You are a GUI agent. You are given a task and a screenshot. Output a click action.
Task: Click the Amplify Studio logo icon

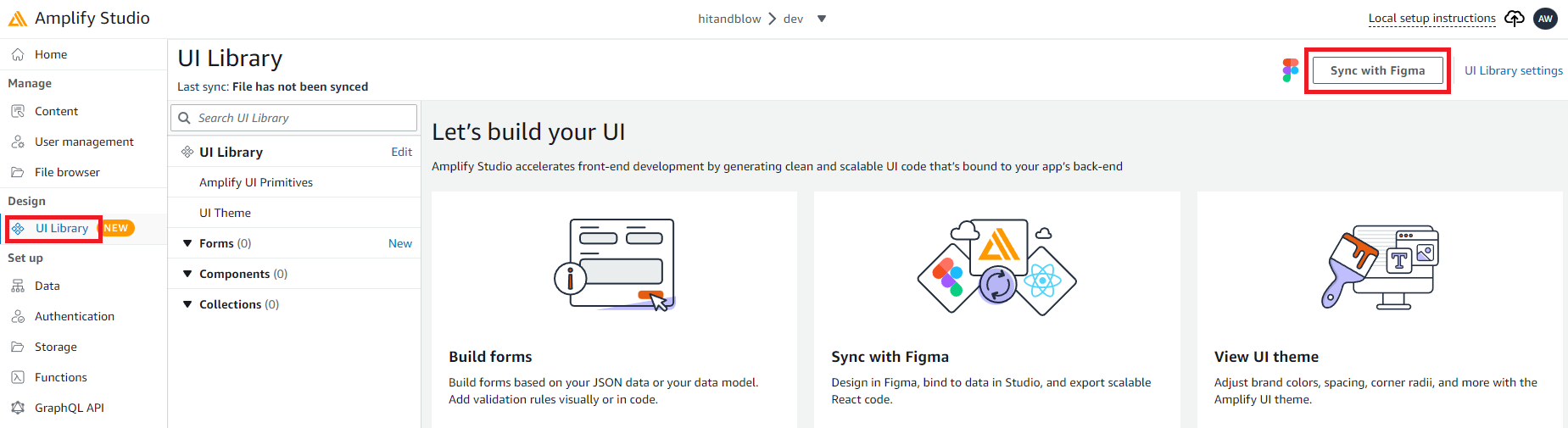[x=18, y=18]
